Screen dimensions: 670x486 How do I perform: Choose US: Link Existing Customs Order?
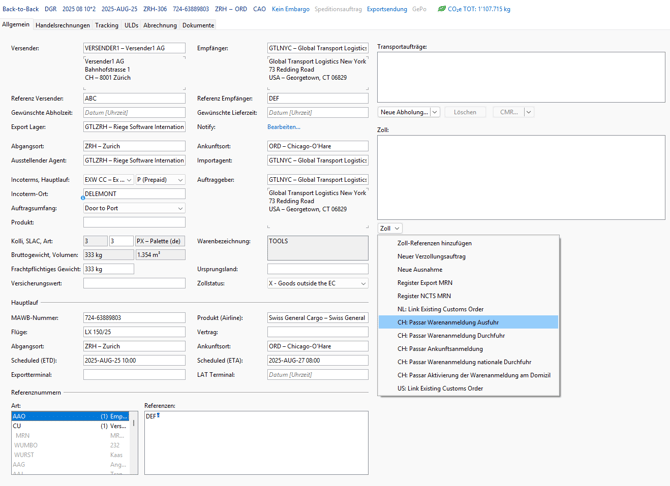point(468,389)
